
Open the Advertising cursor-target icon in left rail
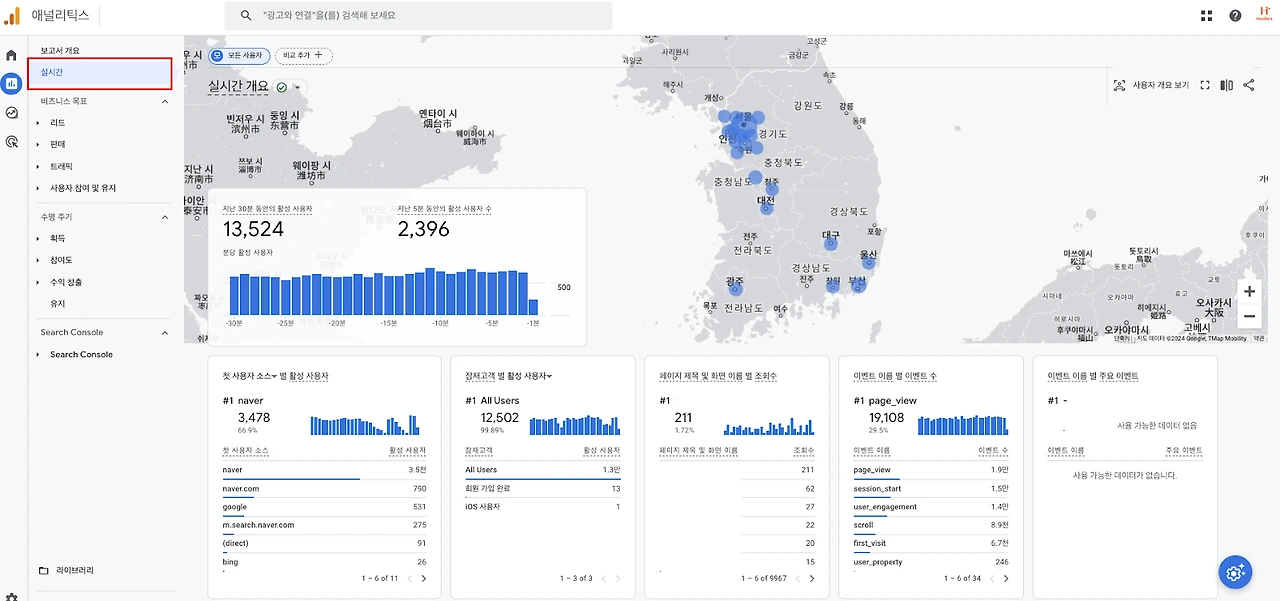pyautogui.click(x=11, y=142)
